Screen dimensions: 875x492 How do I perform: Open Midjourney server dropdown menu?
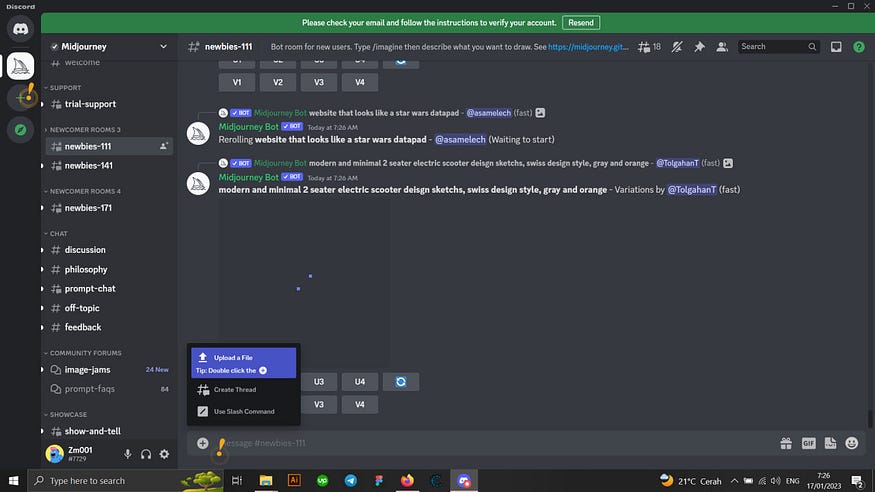pos(164,46)
